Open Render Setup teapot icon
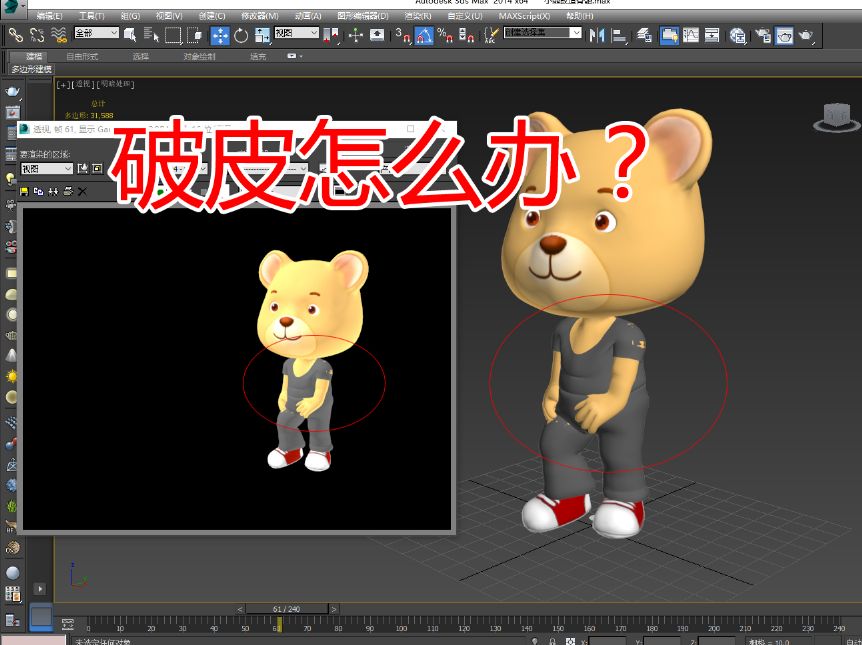This screenshot has height=645, width=862. 762,36
